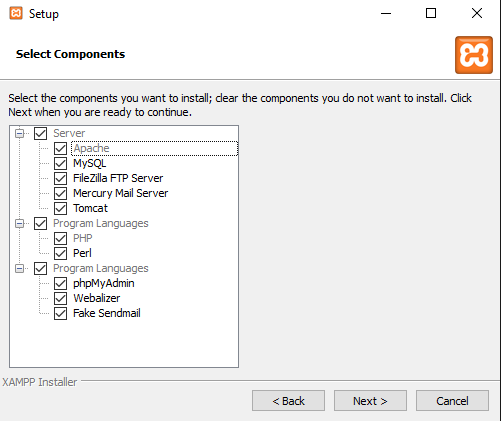
Task: Uncheck FileZilla FTP Server checkbox
Action: (60, 178)
